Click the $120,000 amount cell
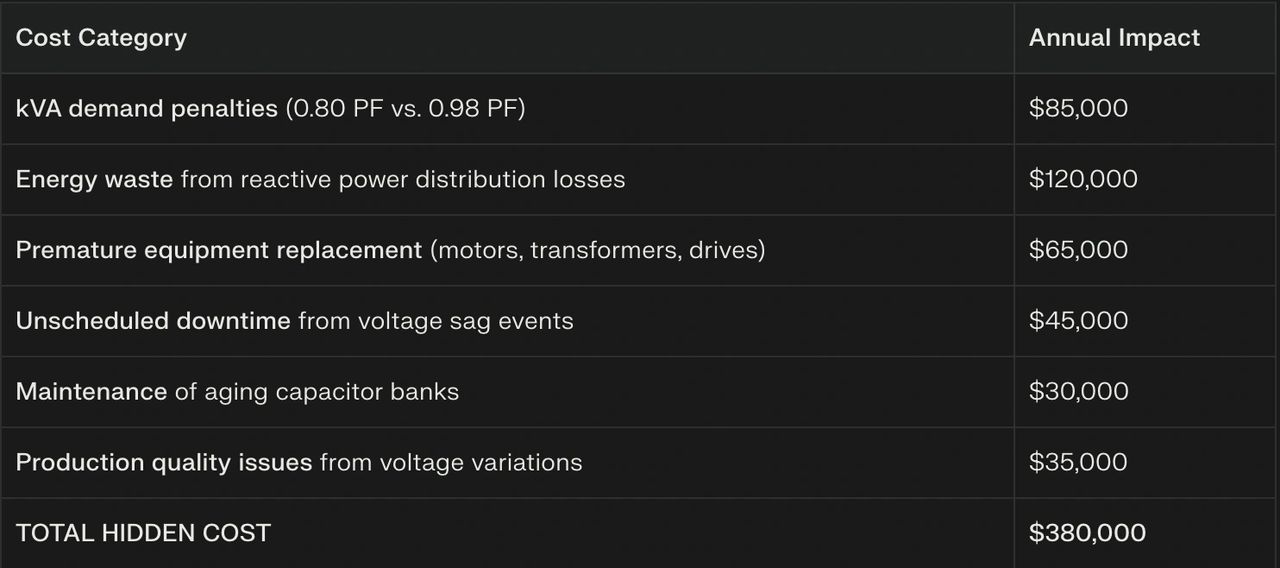1280x568 pixels. [x=1083, y=179]
